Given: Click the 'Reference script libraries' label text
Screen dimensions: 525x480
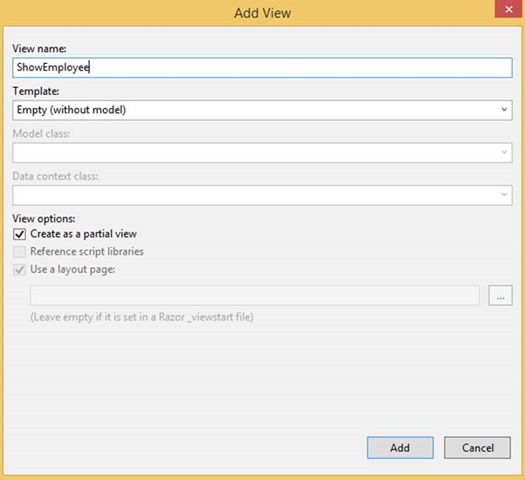Looking at the screenshot, I should click(x=87, y=251).
